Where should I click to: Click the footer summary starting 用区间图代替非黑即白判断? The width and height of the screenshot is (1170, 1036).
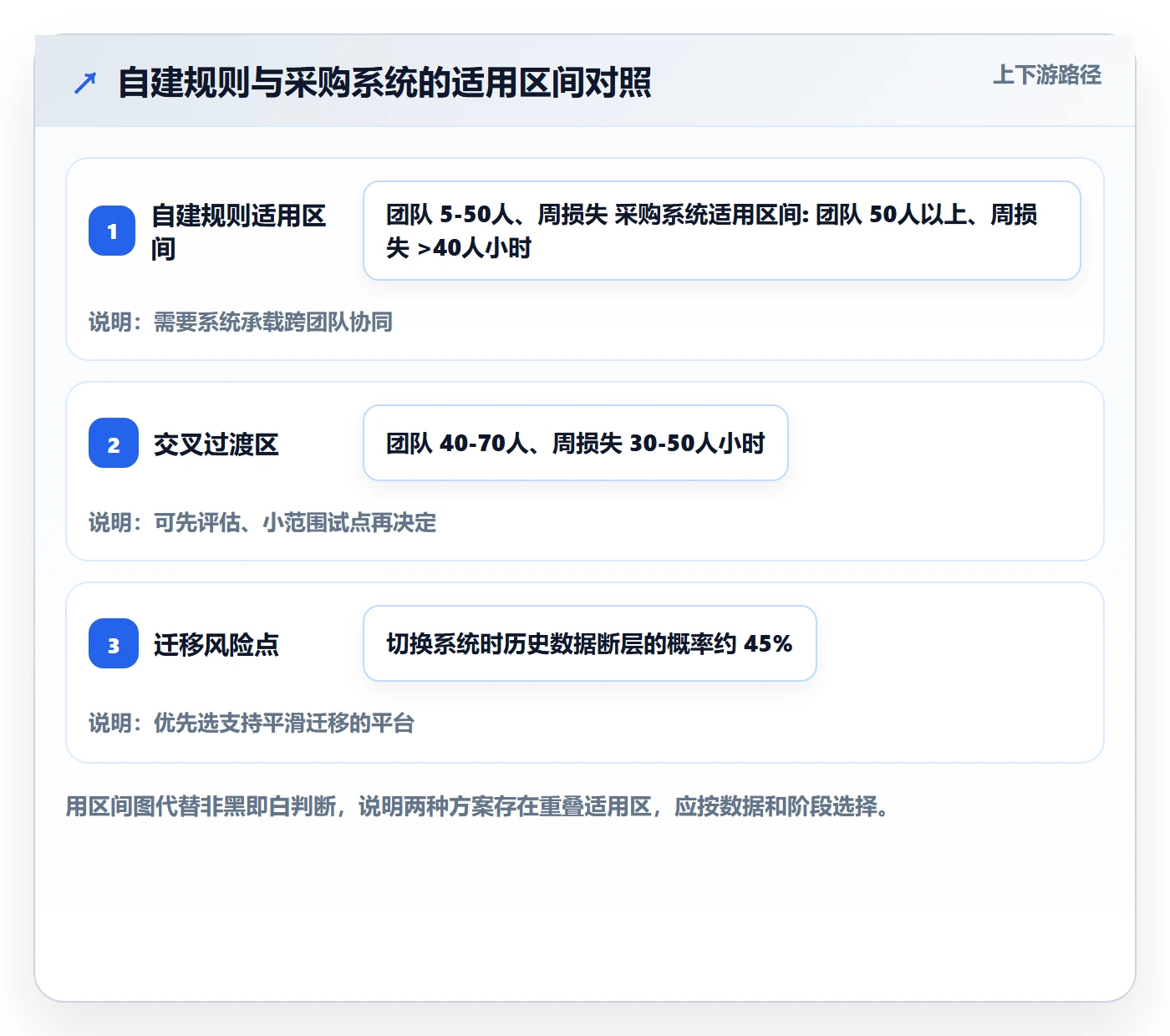click(476, 806)
